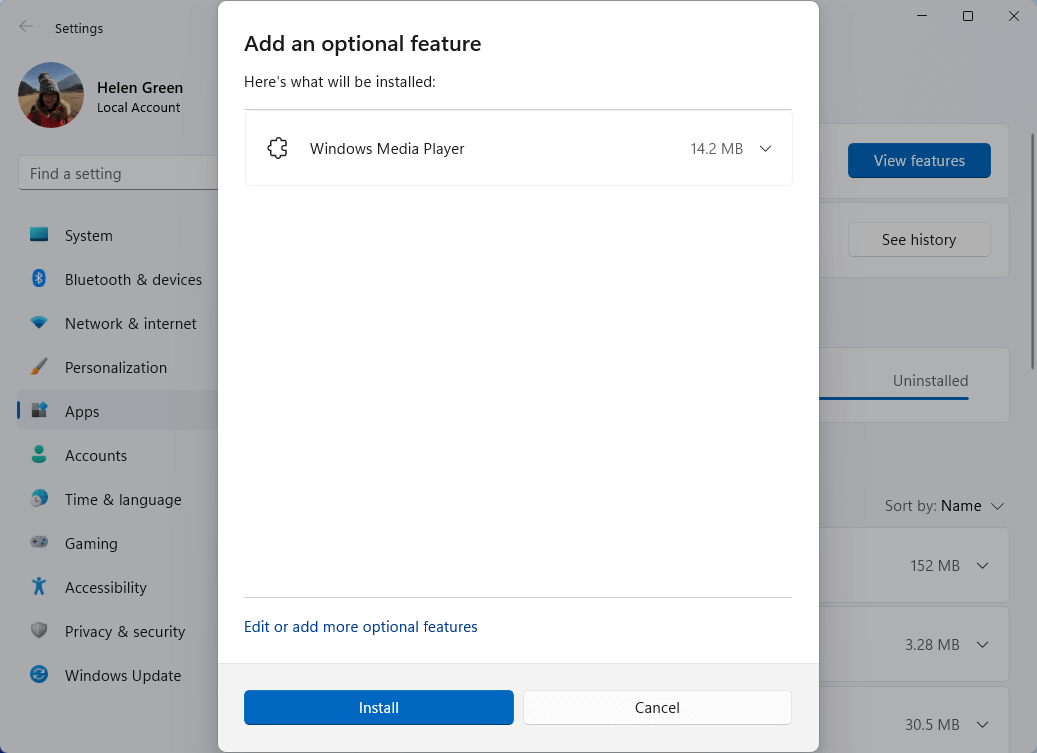Open Bluetooth & devices settings

[117, 280]
